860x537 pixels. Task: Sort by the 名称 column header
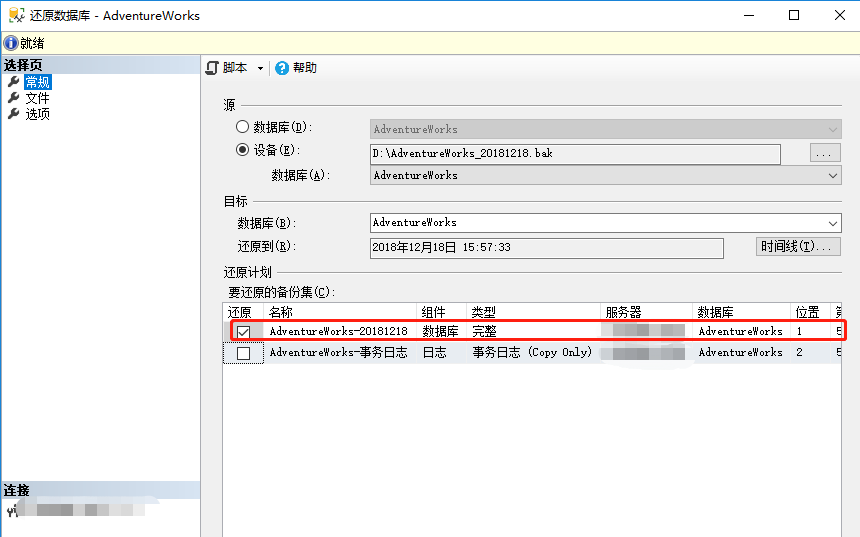coord(340,312)
